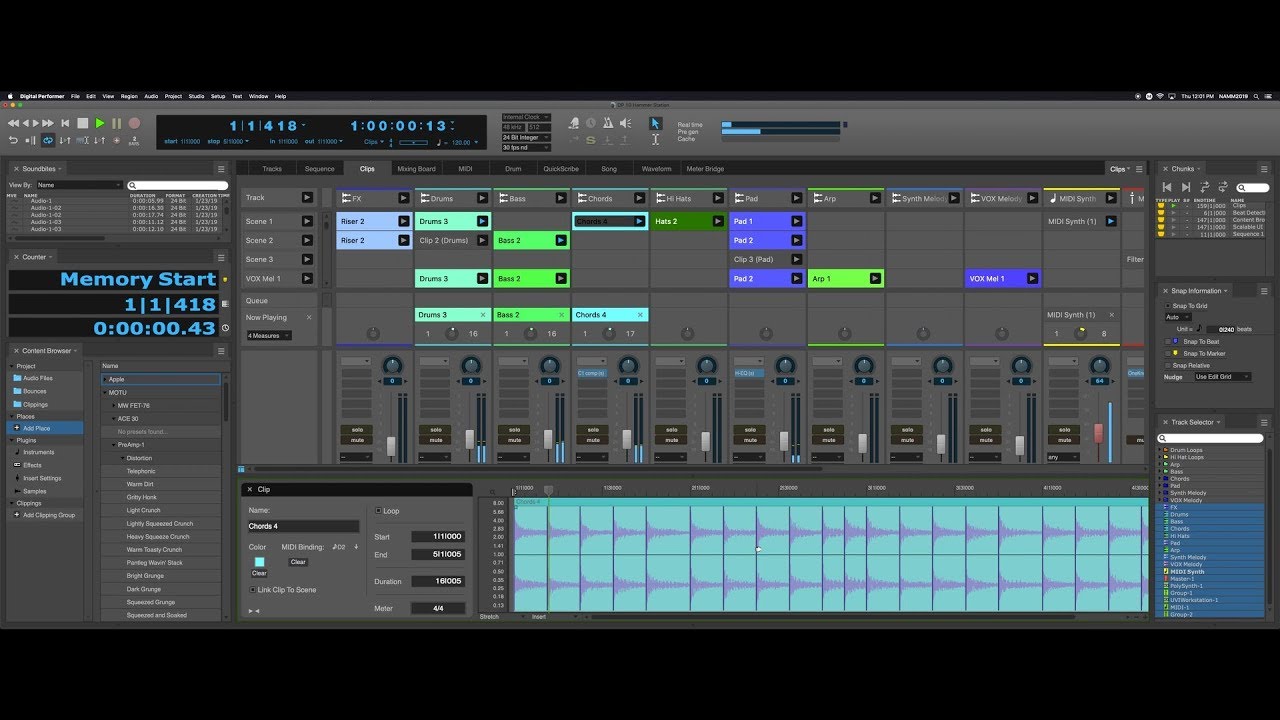Toggle the Snap Relative checkbox
The image size is (1280, 720).
point(1167,365)
